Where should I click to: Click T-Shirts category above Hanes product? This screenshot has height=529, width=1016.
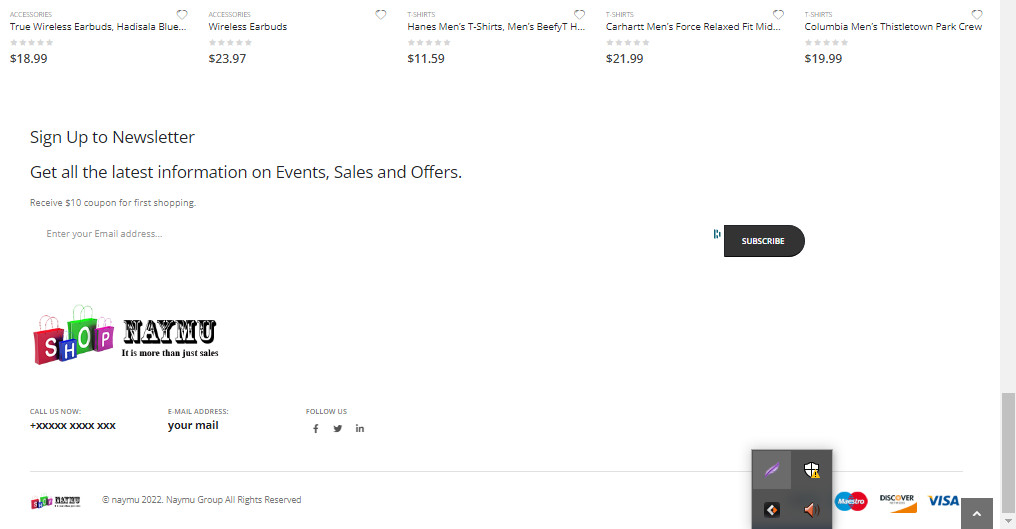[421, 14]
